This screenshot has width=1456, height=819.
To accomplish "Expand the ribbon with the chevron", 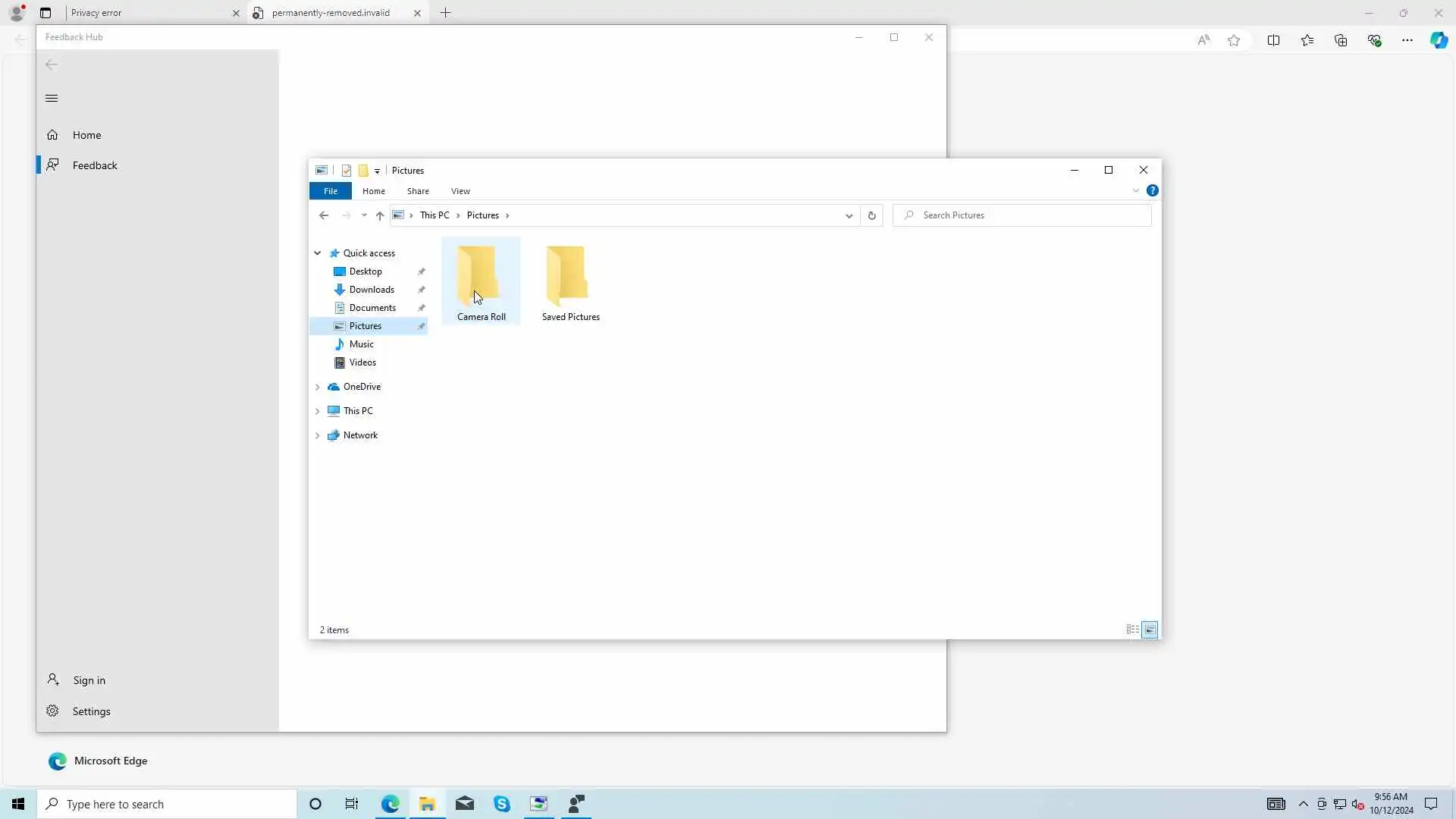I will pyautogui.click(x=1135, y=191).
